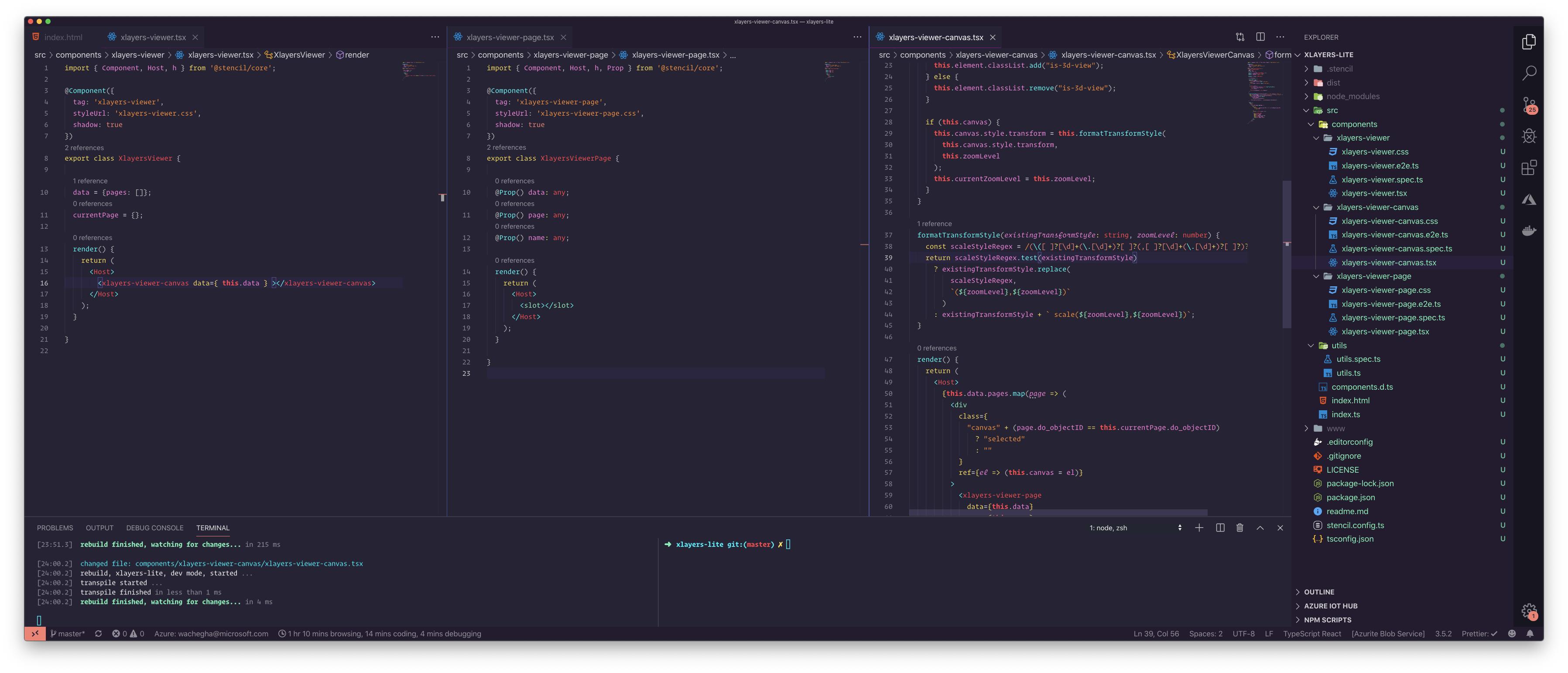Click the LF end-of-line indicator
1568x673 pixels.
tap(1269, 633)
